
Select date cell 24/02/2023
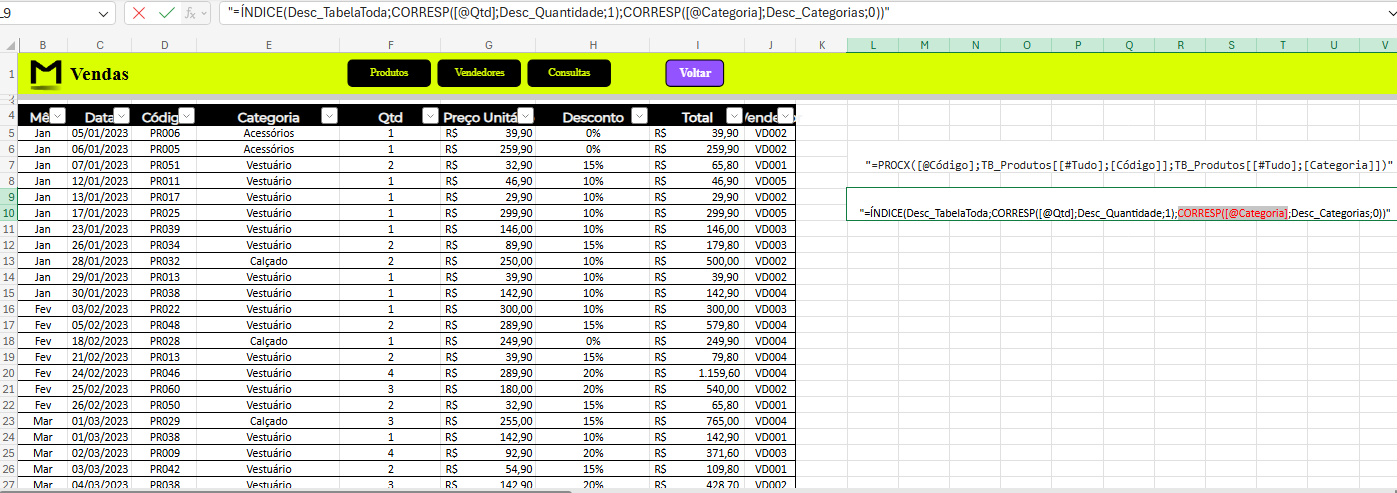click(x=100, y=373)
